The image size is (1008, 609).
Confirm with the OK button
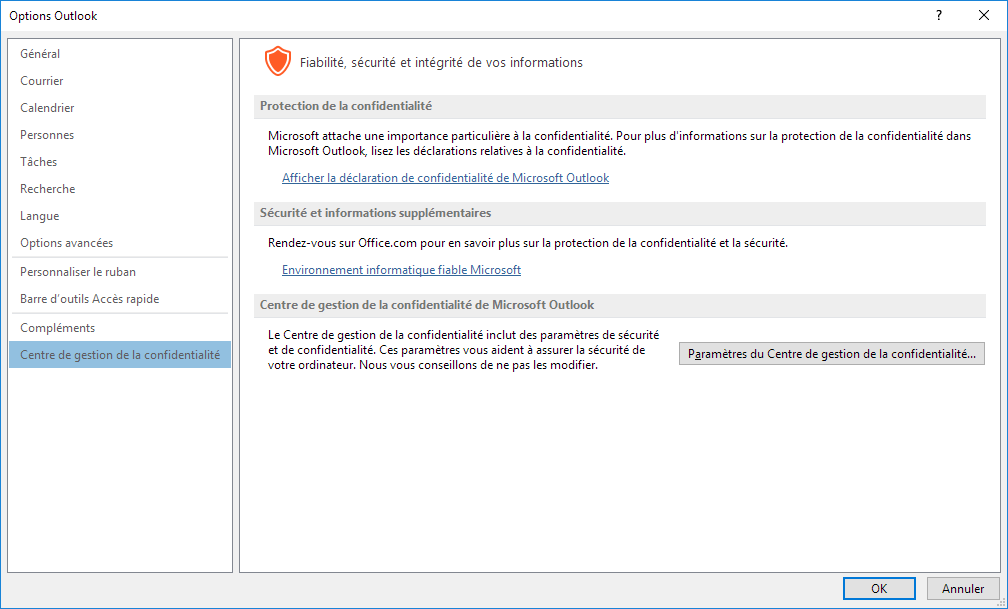point(879,588)
